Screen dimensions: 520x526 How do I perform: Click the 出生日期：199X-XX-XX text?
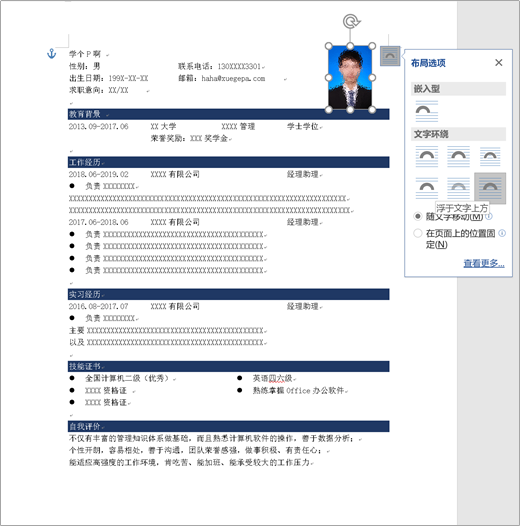[x=108, y=78]
